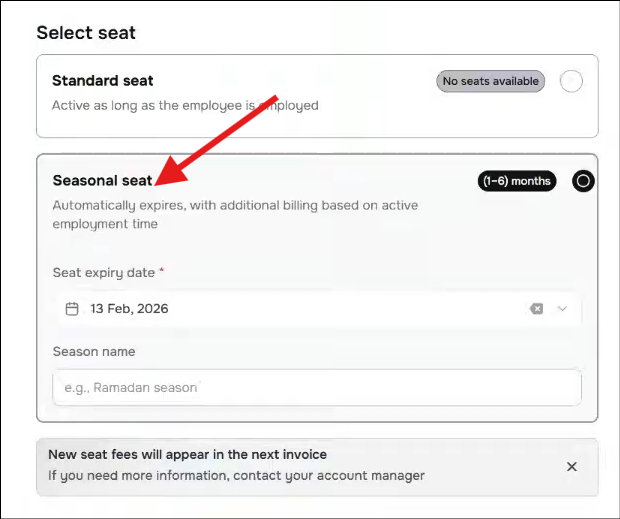The height and width of the screenshot is (519, 620).
Task: Click the Seasonal seat title
Action: (102, 180)
